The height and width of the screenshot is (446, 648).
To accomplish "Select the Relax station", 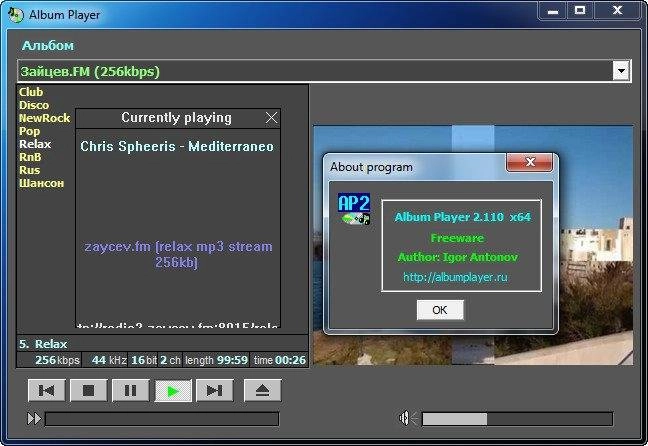I will 35,144.
